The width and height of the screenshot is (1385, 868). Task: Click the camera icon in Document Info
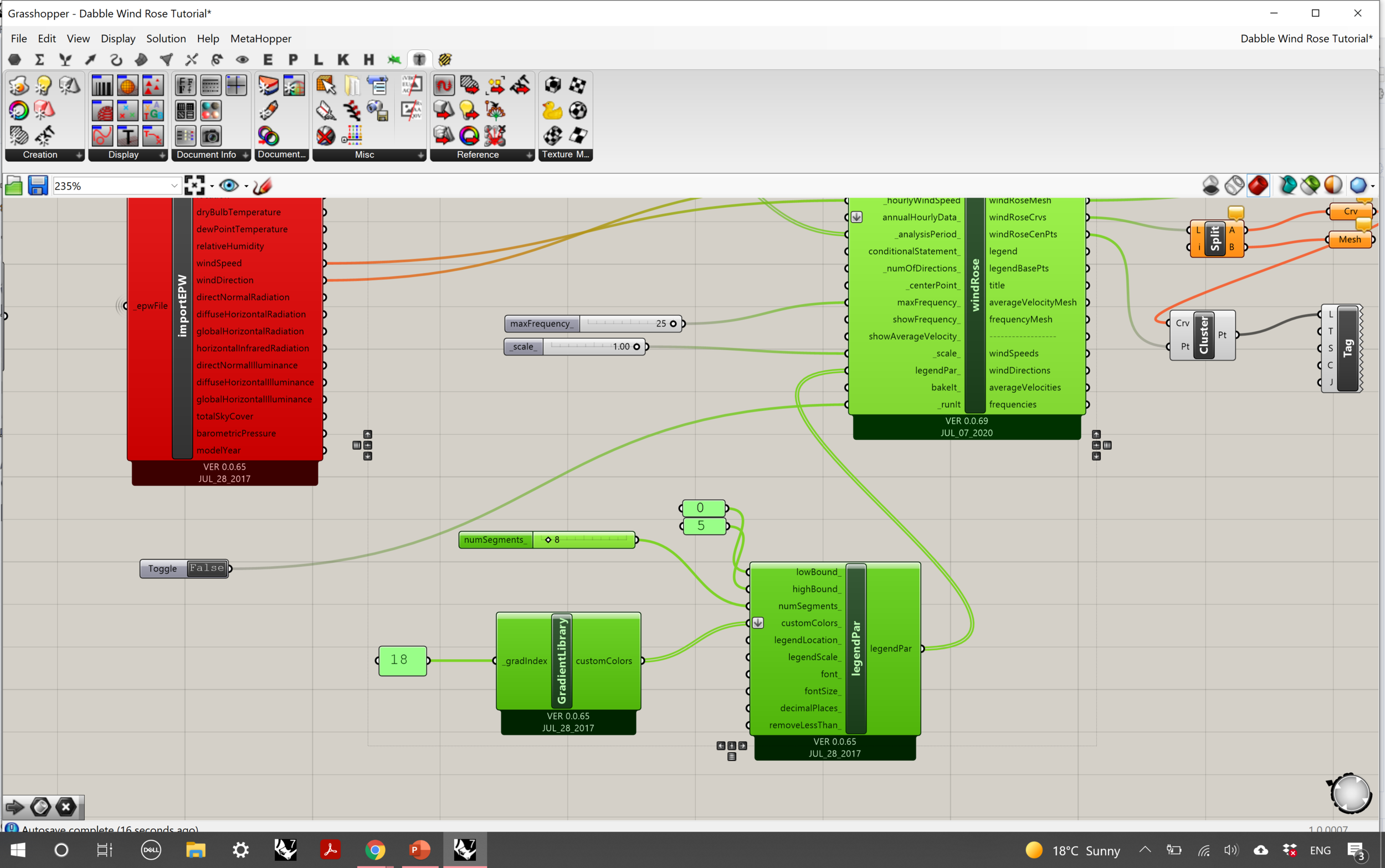(211, 136)
